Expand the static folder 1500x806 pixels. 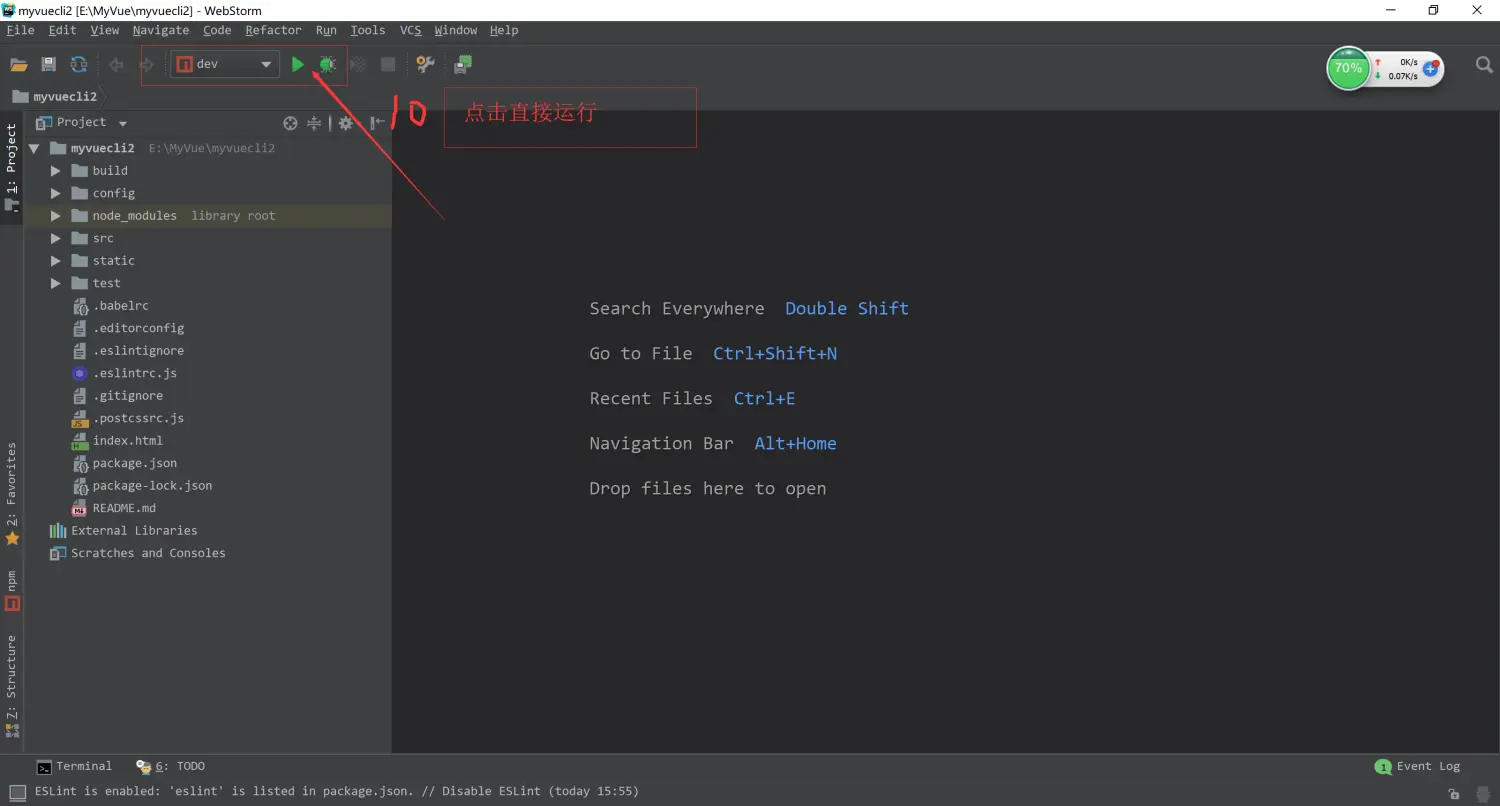click(55, 261)
